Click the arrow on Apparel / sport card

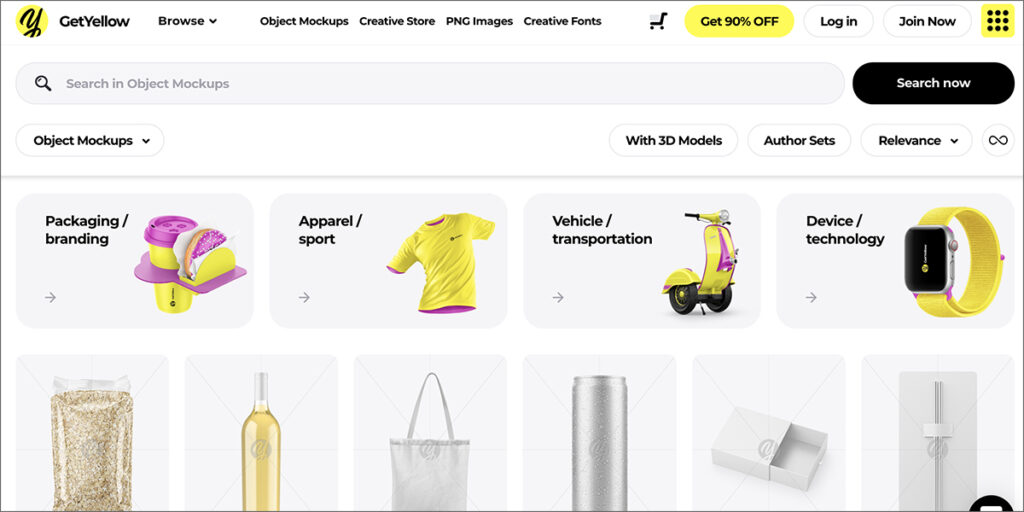click(x=304, y=298)
